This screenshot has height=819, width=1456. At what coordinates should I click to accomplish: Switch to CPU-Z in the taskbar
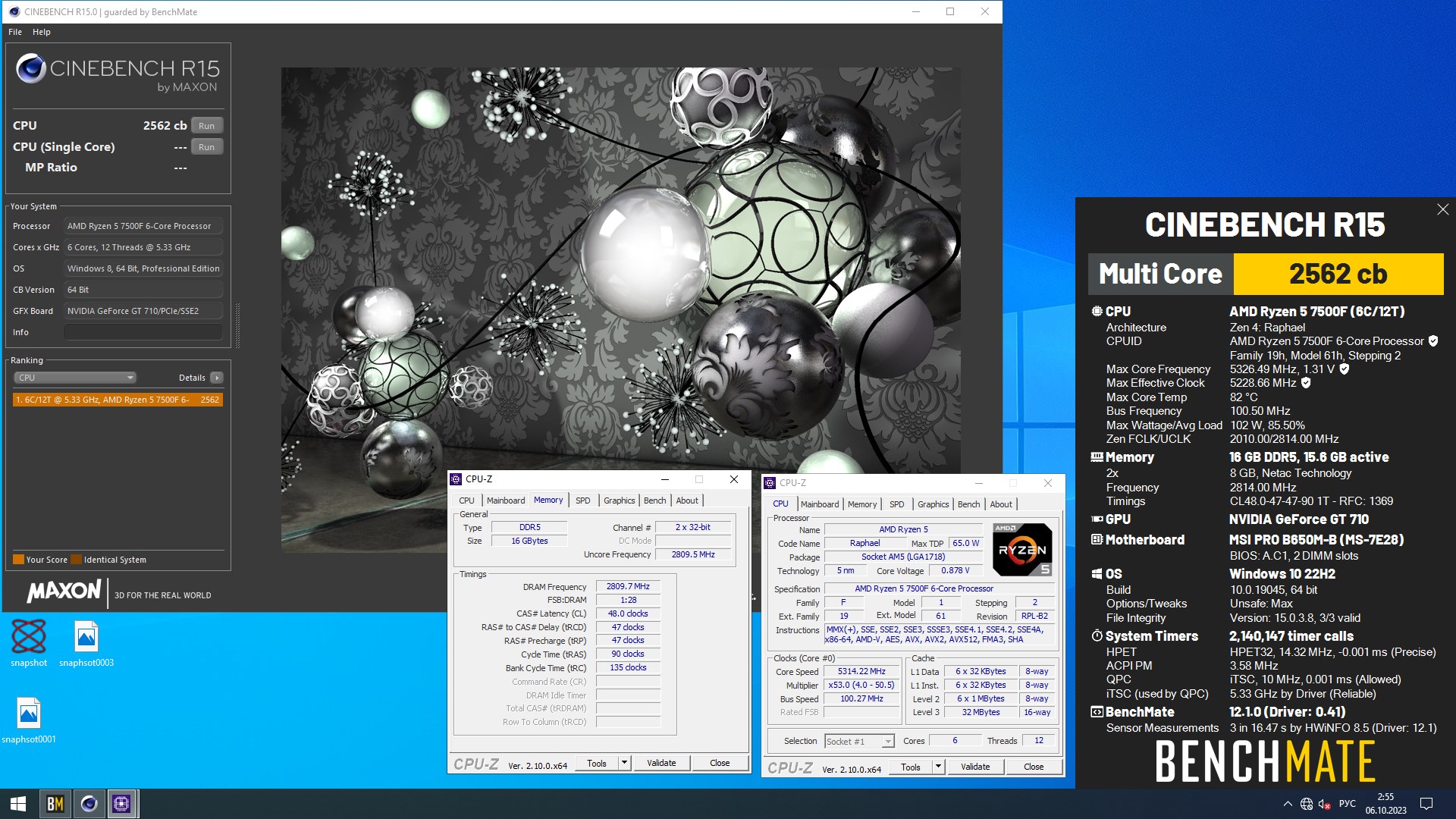(x=121, y=804)
